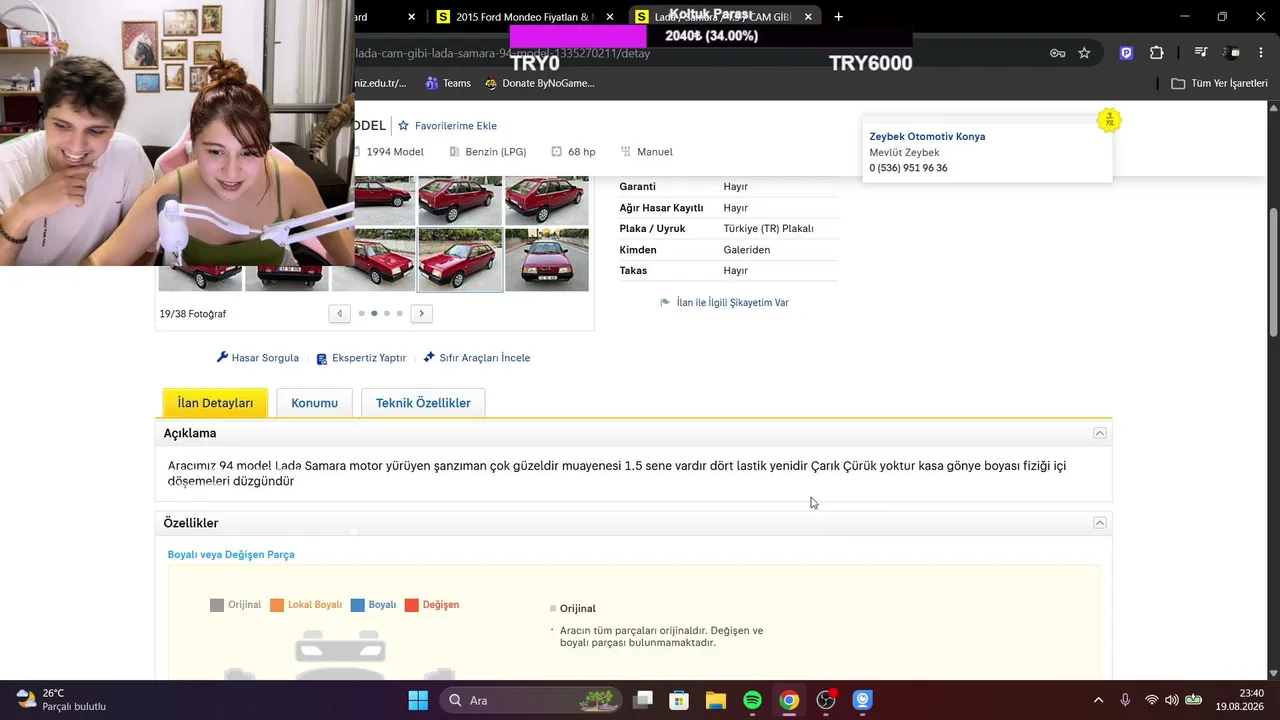Click the flag icon next to complaint link

[x=665, y=303]
